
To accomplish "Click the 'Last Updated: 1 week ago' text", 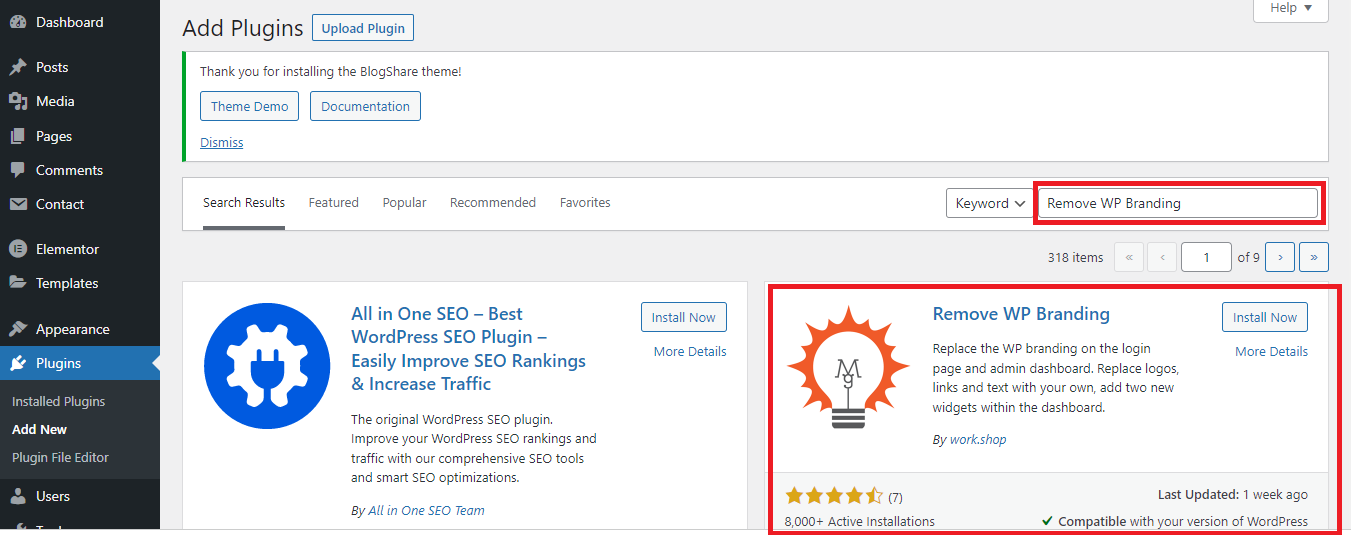I will coord(1233,494).
